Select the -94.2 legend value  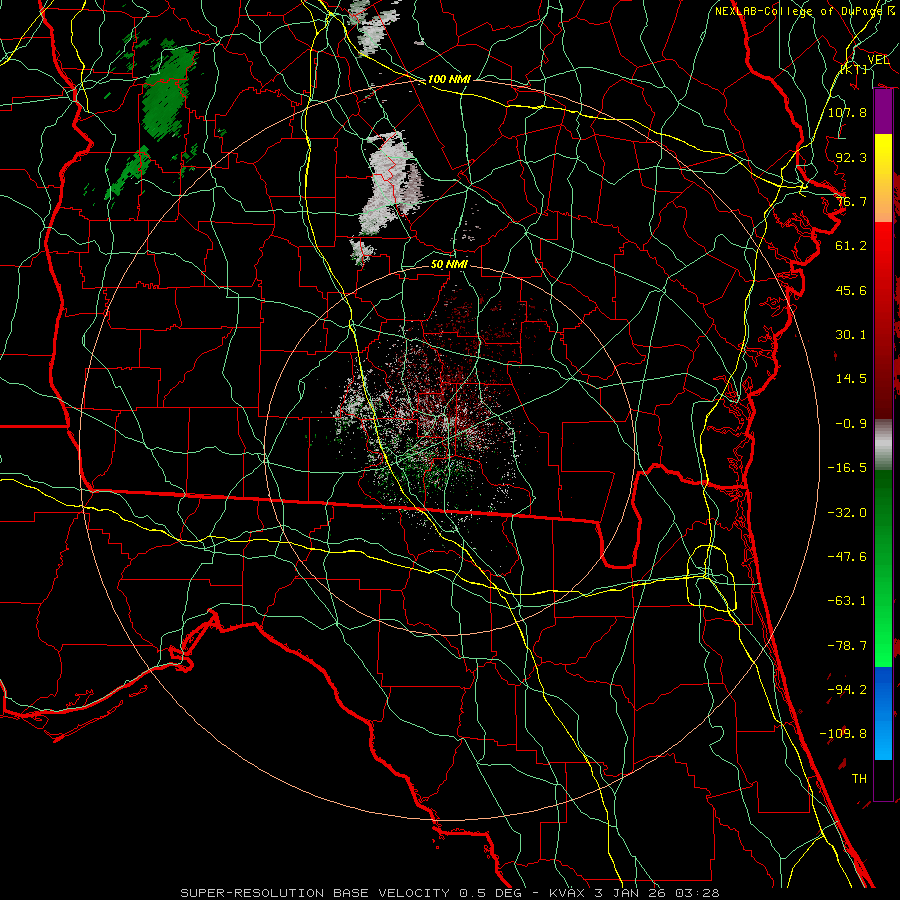click(847, 690)
